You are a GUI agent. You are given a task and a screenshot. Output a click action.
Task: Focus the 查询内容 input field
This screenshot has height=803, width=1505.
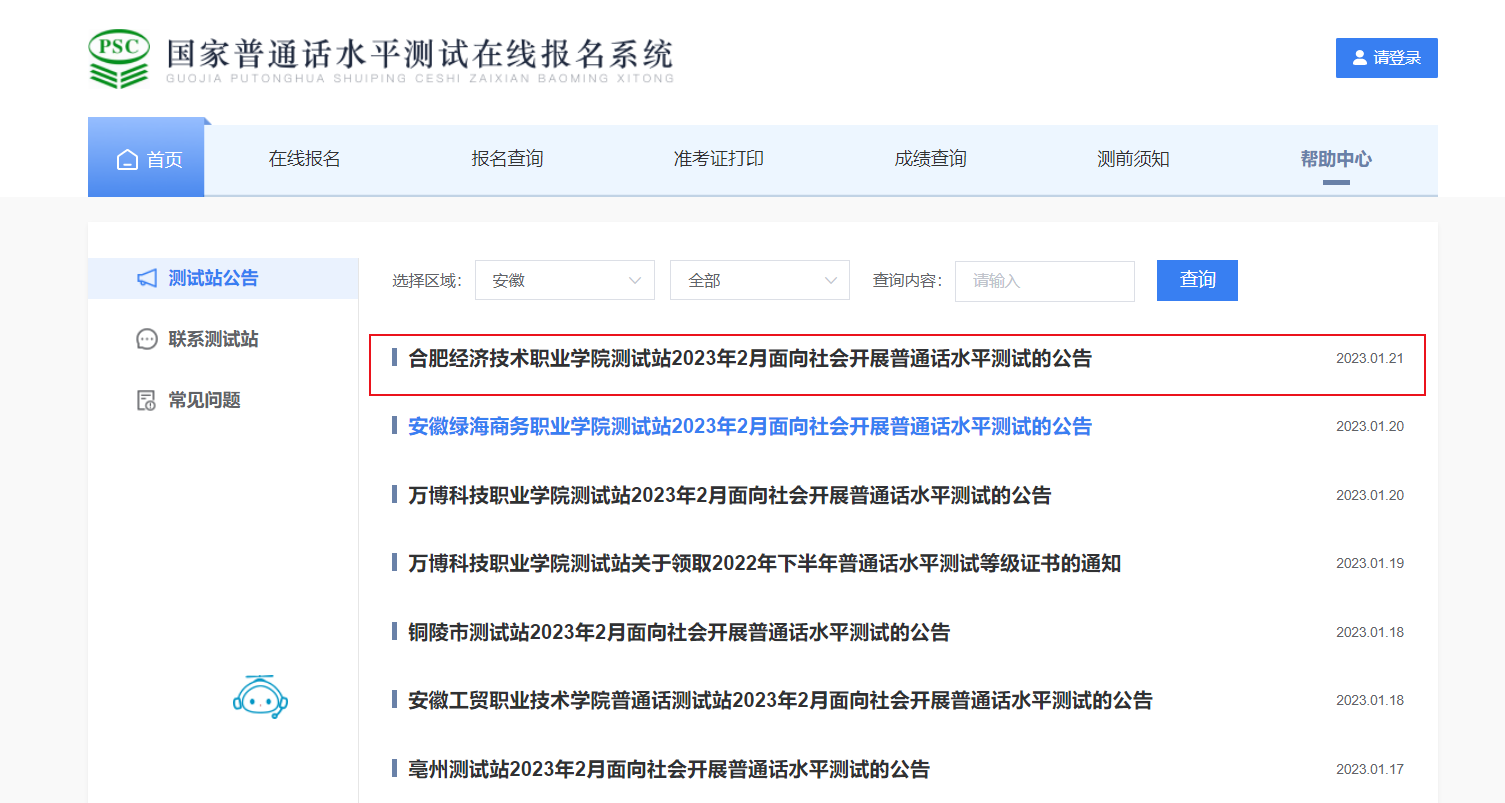coord(1045,281)
